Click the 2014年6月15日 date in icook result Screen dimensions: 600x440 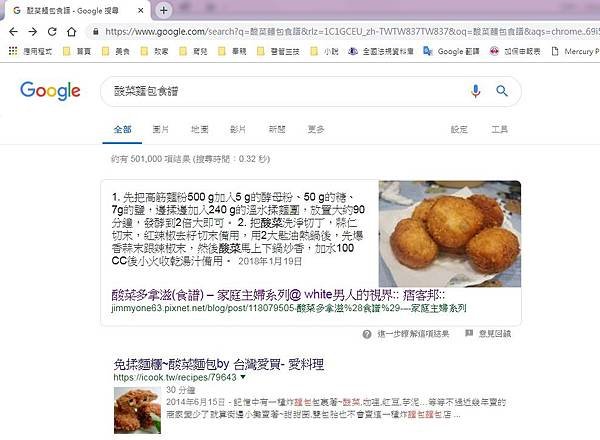click(195, 402)
